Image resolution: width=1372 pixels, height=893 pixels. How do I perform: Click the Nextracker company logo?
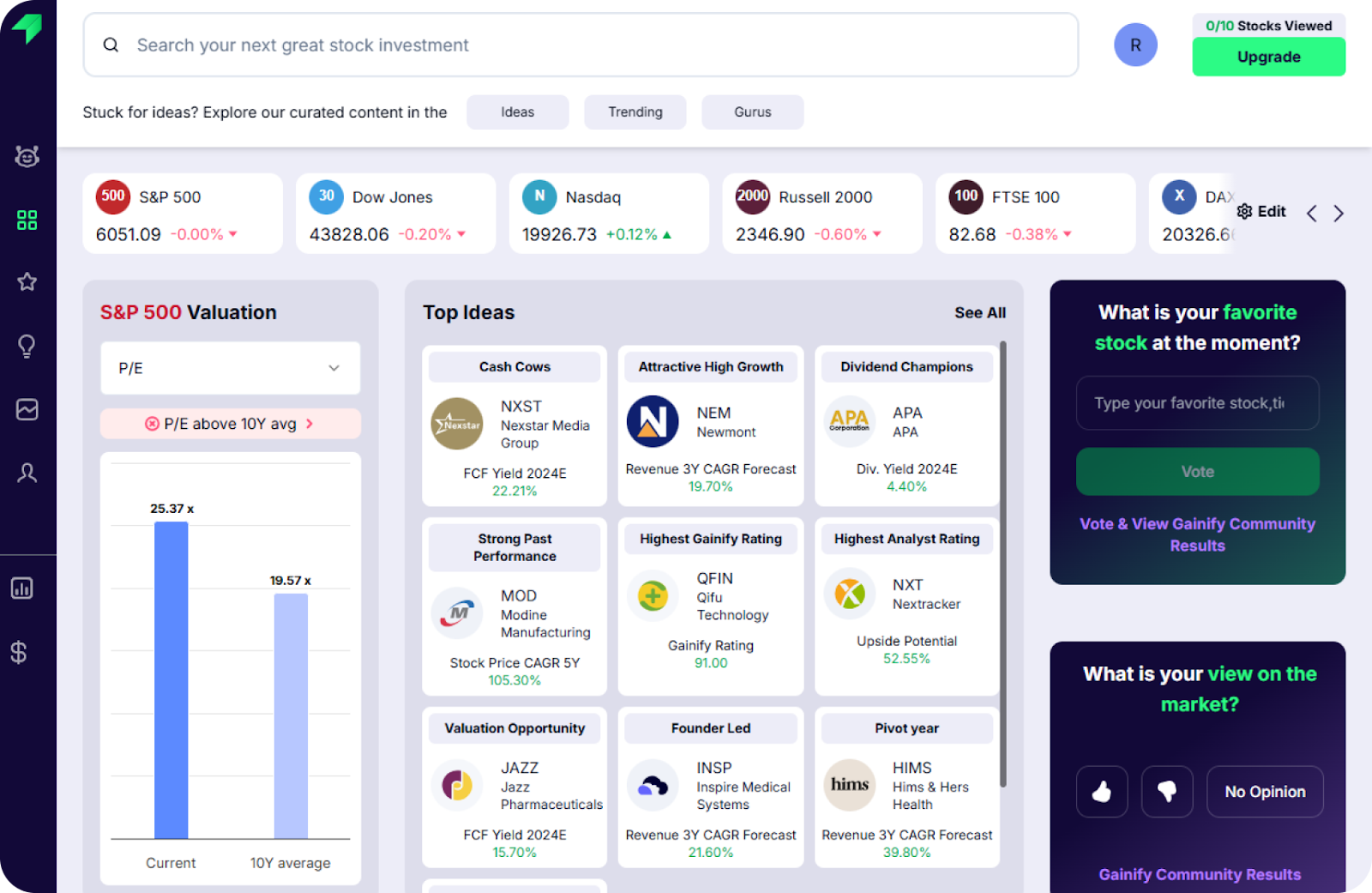point(849,594)
